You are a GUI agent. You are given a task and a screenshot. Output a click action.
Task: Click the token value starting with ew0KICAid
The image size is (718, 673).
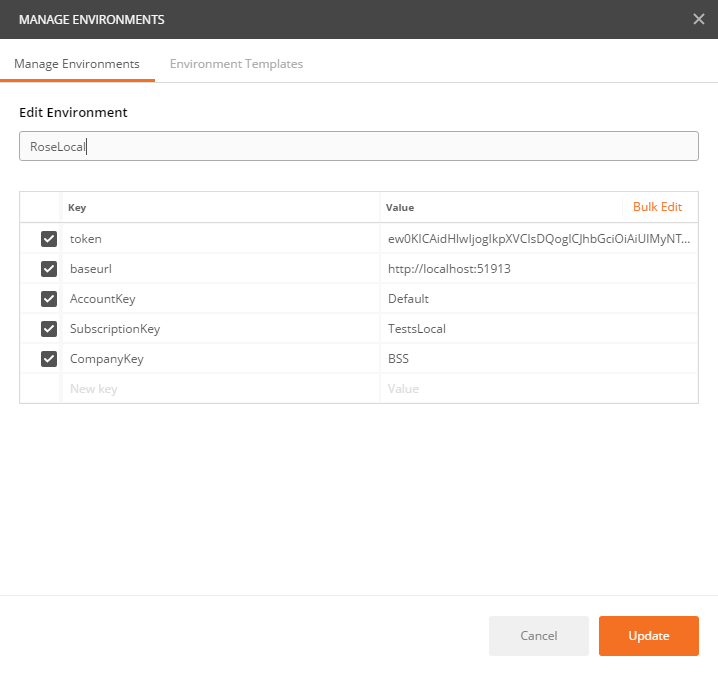coord(539,239)
